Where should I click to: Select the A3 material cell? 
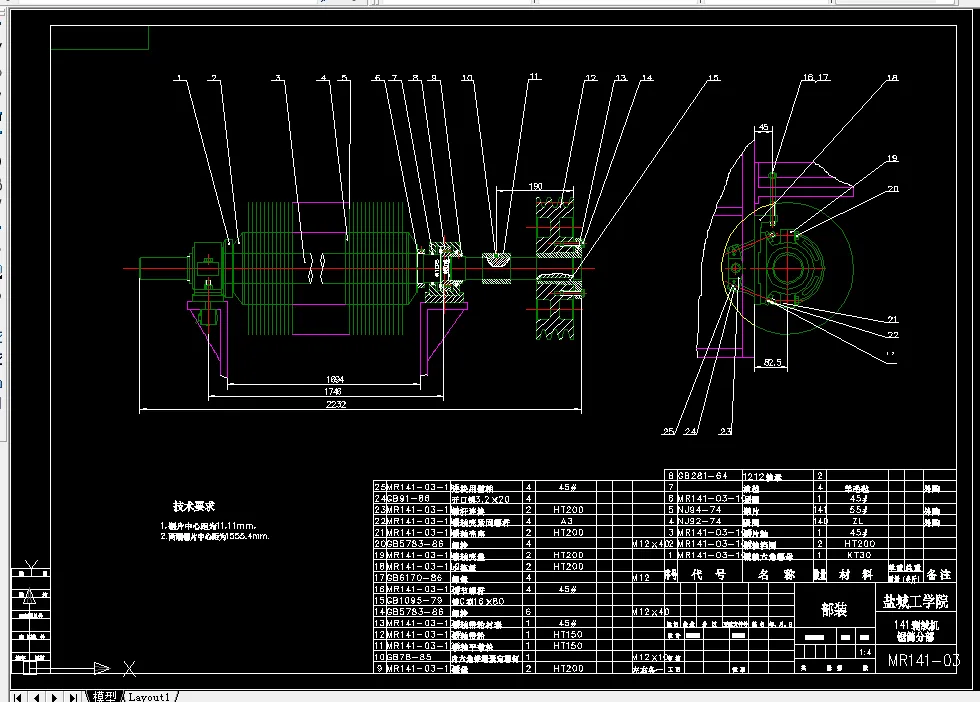[x=566, y=521]
